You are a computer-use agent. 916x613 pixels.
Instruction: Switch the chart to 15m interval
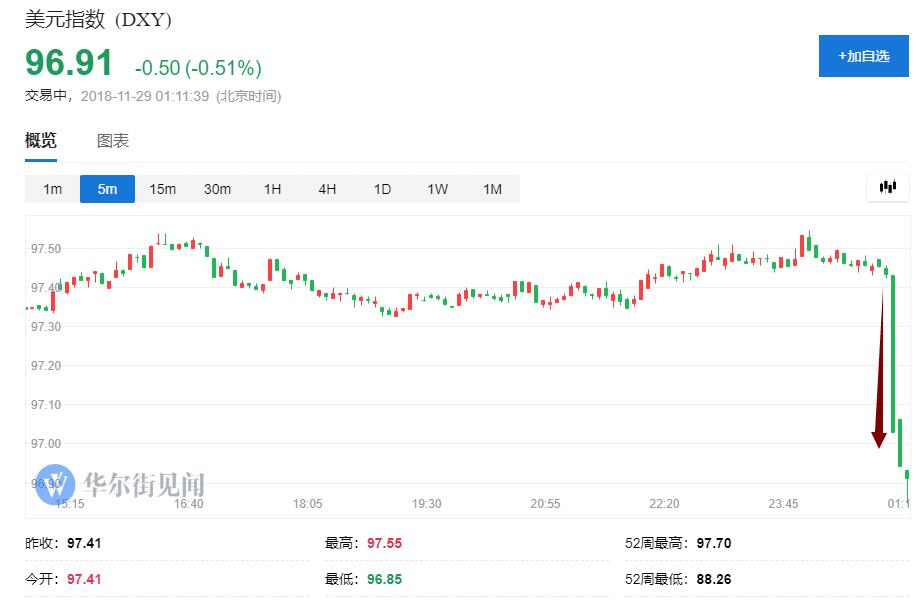click(x=162, y=189)
